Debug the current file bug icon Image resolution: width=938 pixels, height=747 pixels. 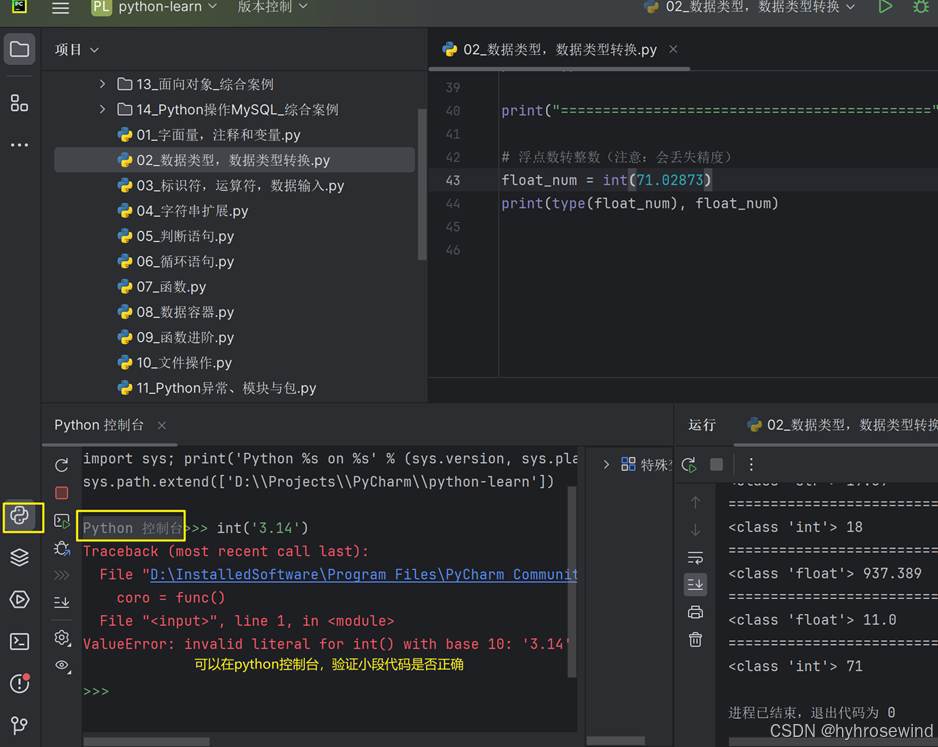click(x=921, y=7)
